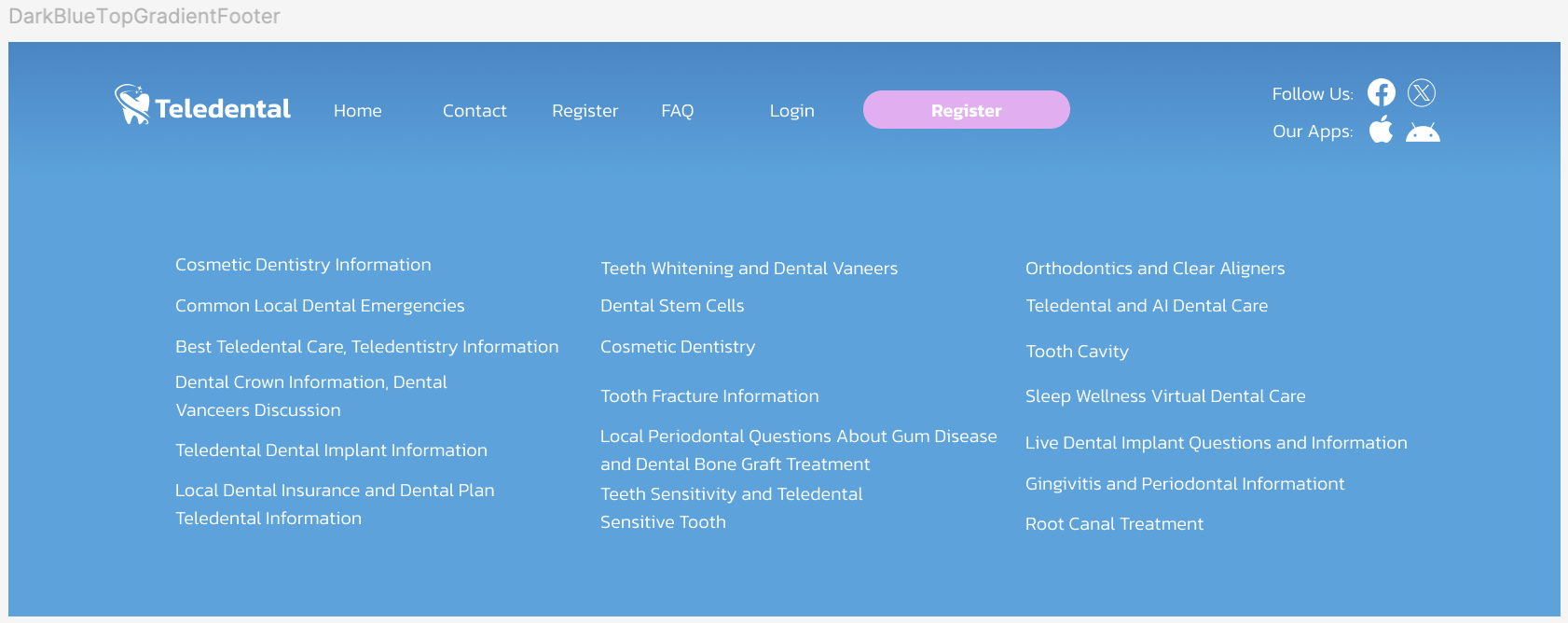Open the Apple app store icon

(1382, 130)
